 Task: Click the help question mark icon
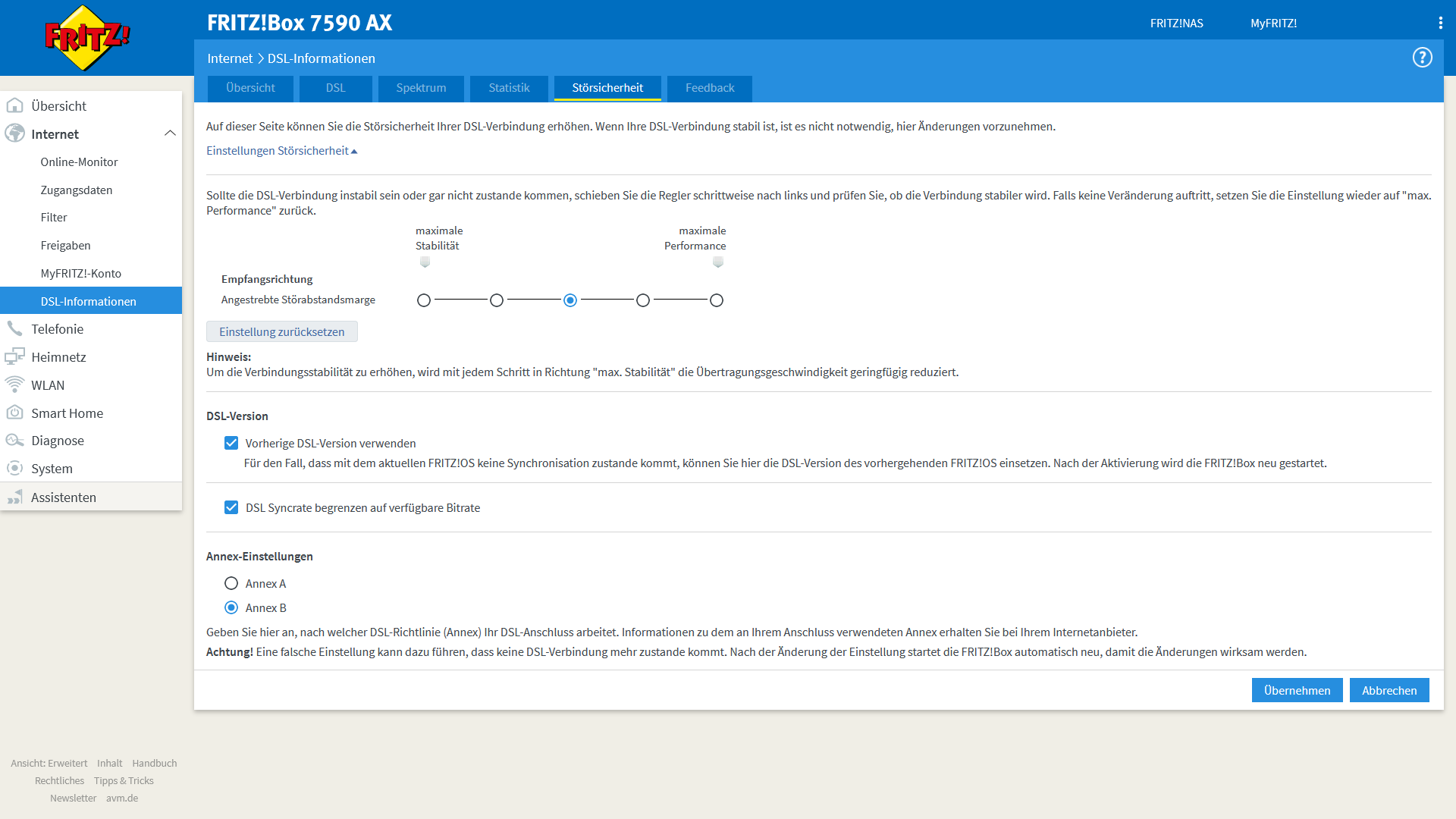(x=1422, y=58)
